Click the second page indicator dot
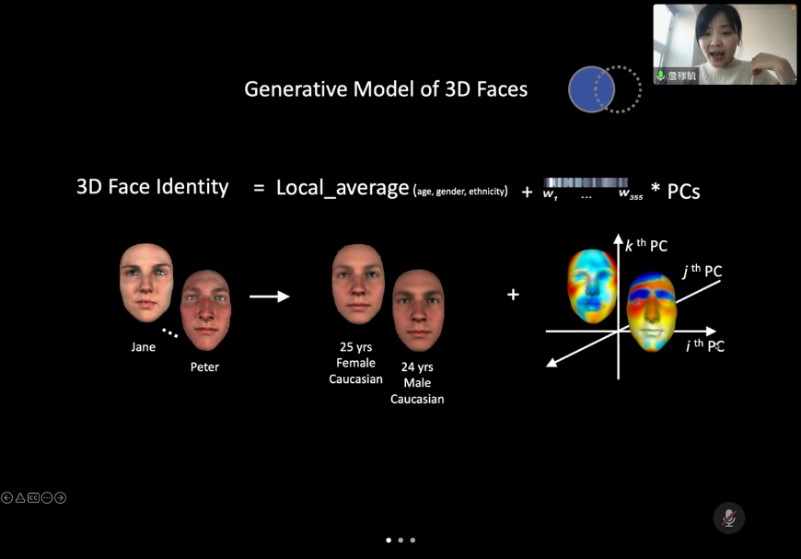 tap(401, 540)
